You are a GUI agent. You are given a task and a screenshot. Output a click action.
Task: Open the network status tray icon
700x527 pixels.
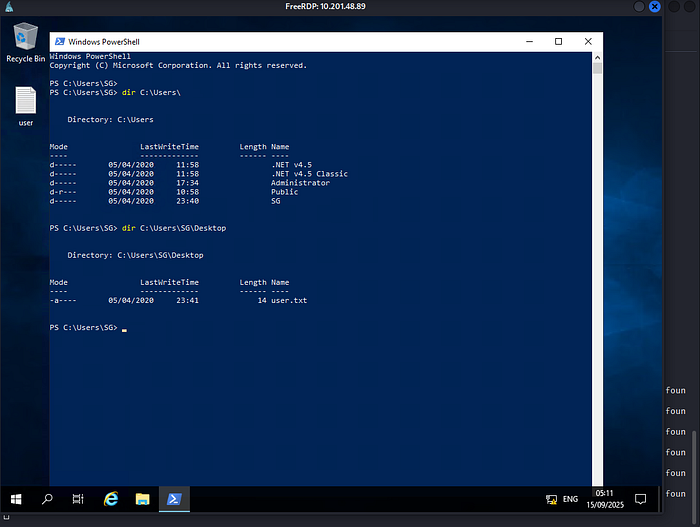click(x=551, y=499)
